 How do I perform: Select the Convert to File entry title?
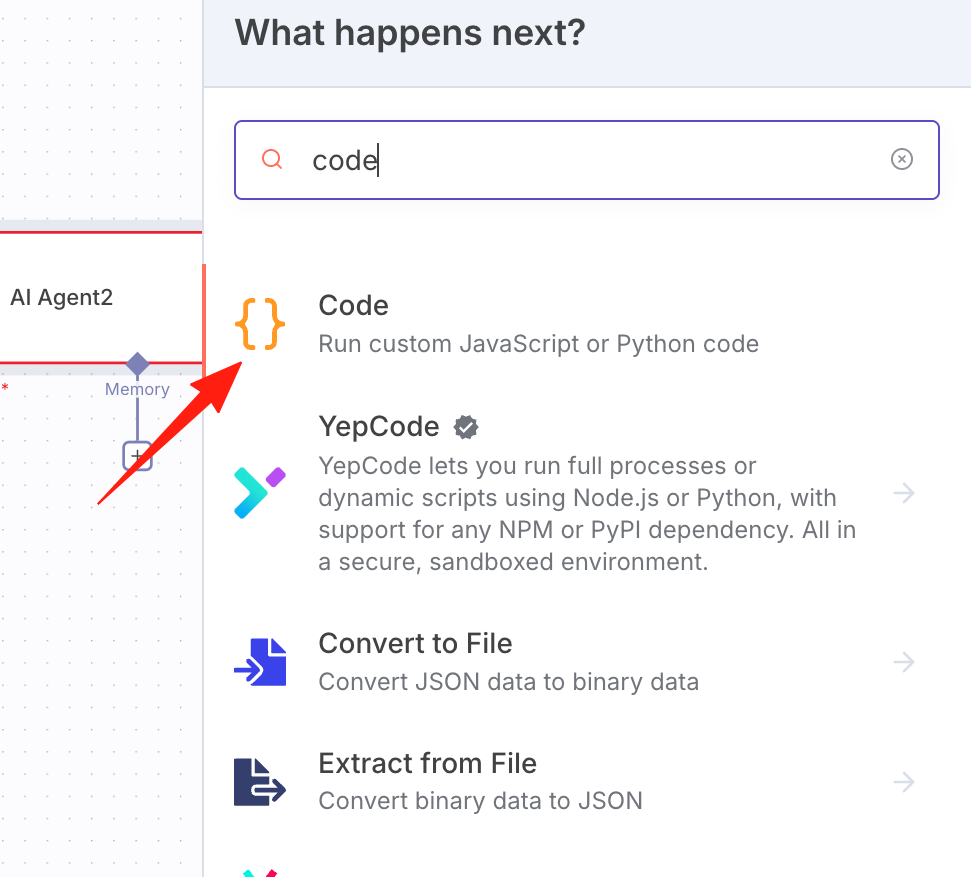415,643
